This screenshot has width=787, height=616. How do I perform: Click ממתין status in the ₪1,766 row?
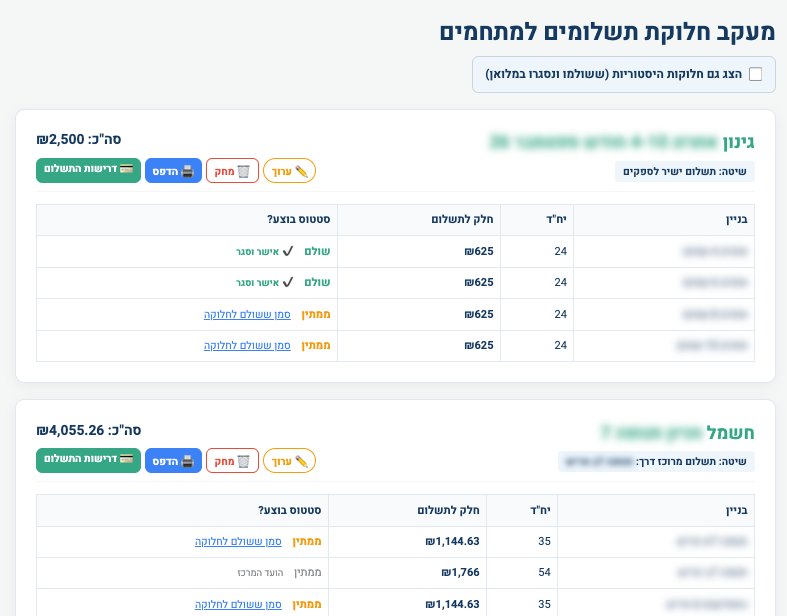click(308, 572)
